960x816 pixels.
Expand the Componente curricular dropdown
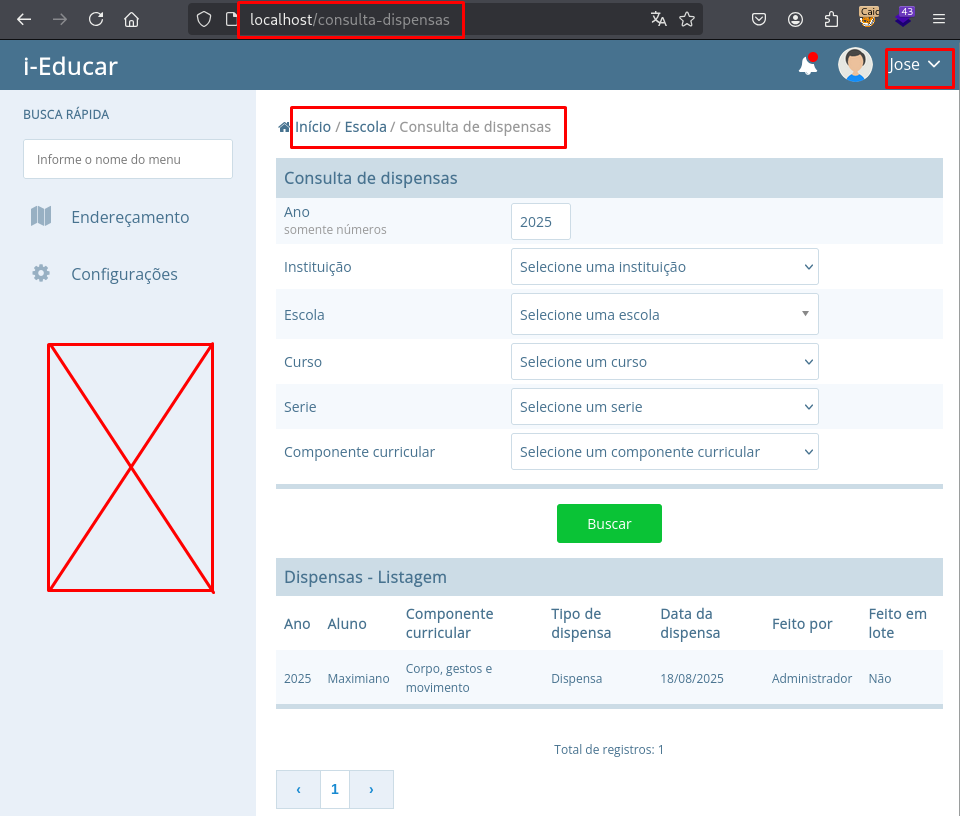click(x=664, y=452)
